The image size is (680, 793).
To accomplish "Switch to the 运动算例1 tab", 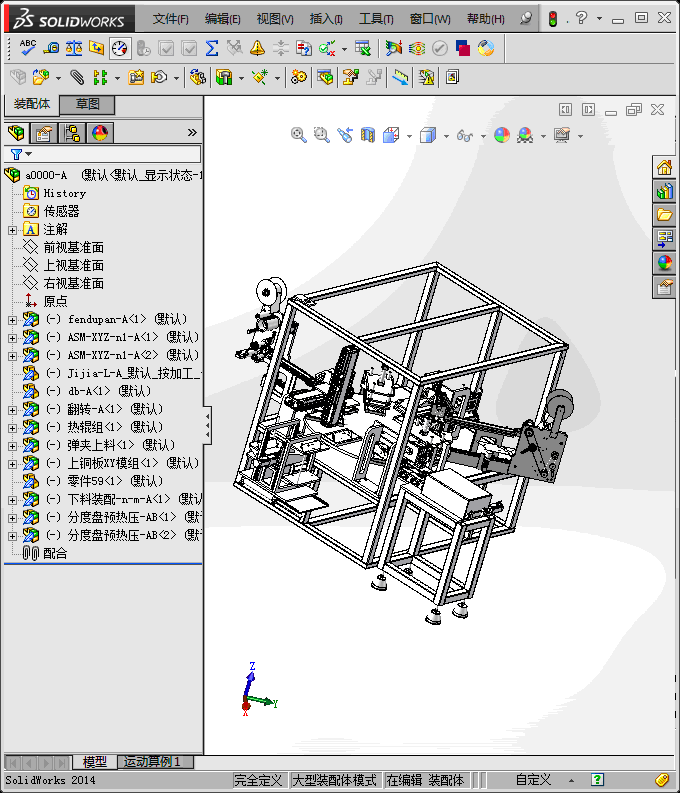I will (x=156, y=761).
